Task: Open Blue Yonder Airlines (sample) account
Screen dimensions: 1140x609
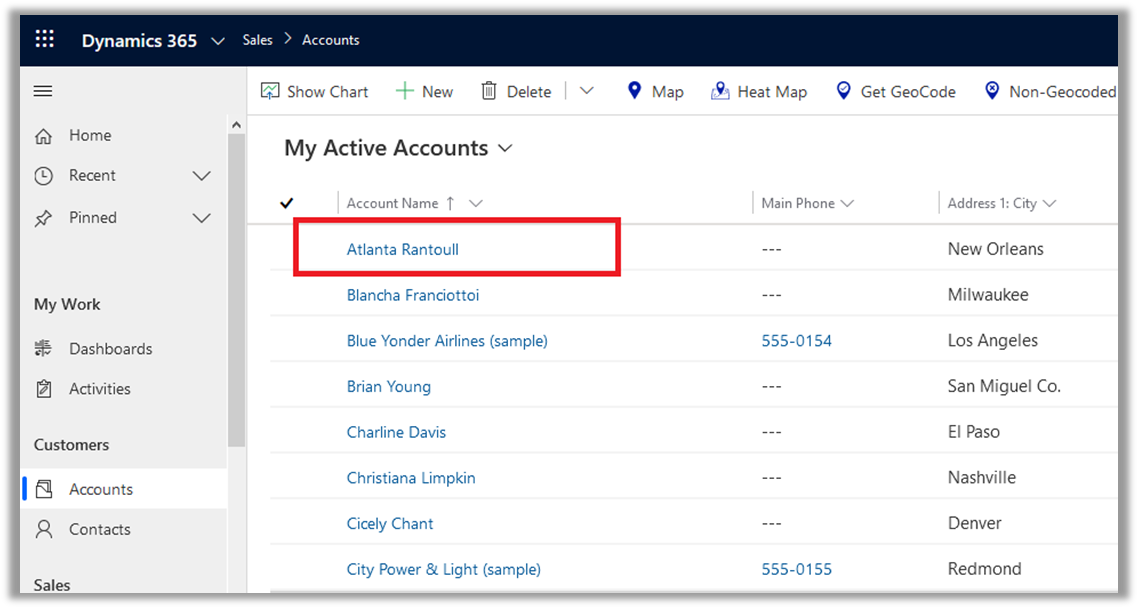Action: (x=447, y=341)
